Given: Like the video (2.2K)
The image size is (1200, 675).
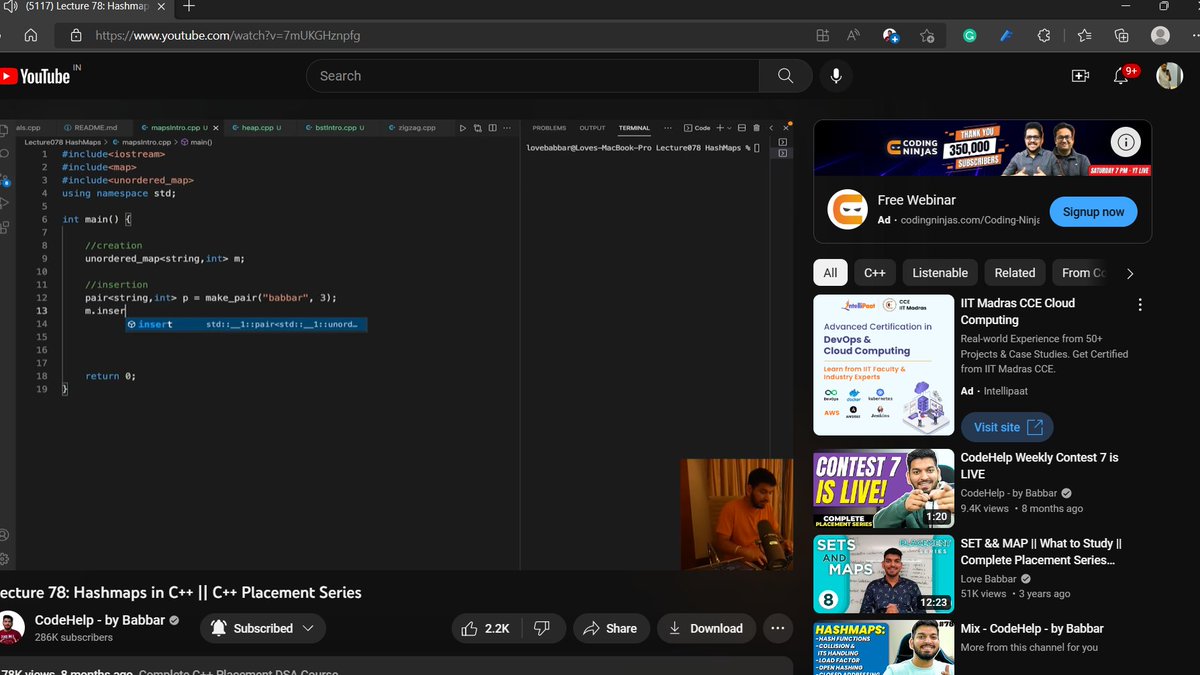Looking at the screenshot, I should point(486,628).
